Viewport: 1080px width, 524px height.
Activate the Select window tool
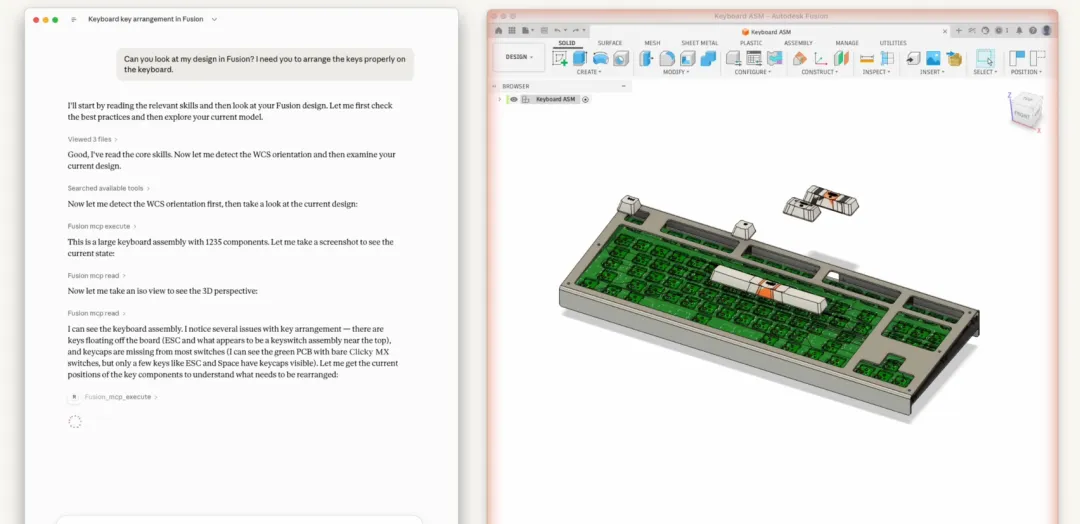click(985, 59)
